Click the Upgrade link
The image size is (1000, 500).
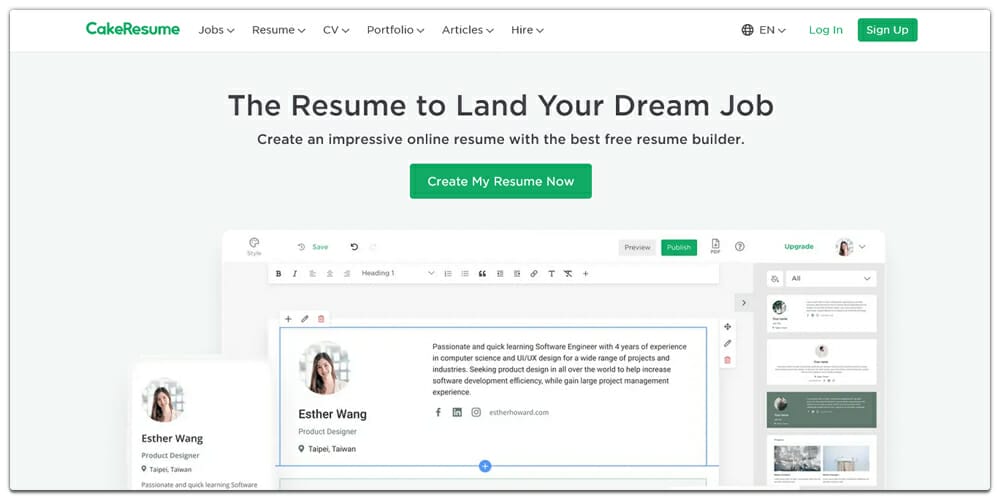pyautogui.click(x=798, y=247)
